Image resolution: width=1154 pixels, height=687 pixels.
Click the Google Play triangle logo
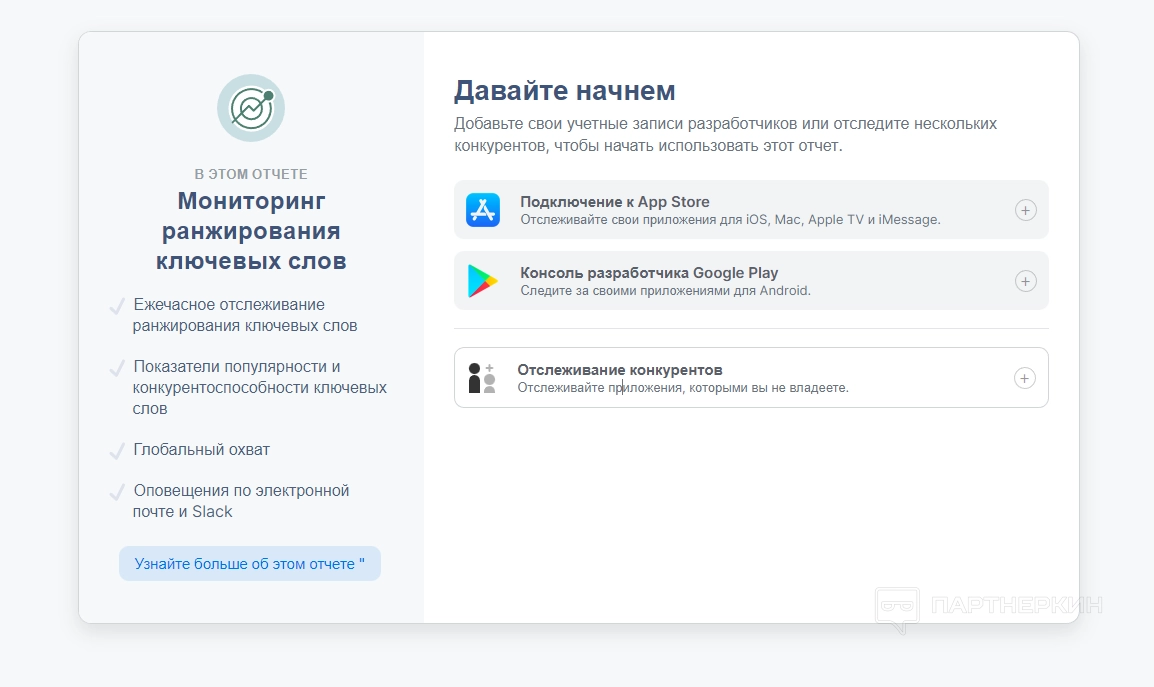[483, 281]
